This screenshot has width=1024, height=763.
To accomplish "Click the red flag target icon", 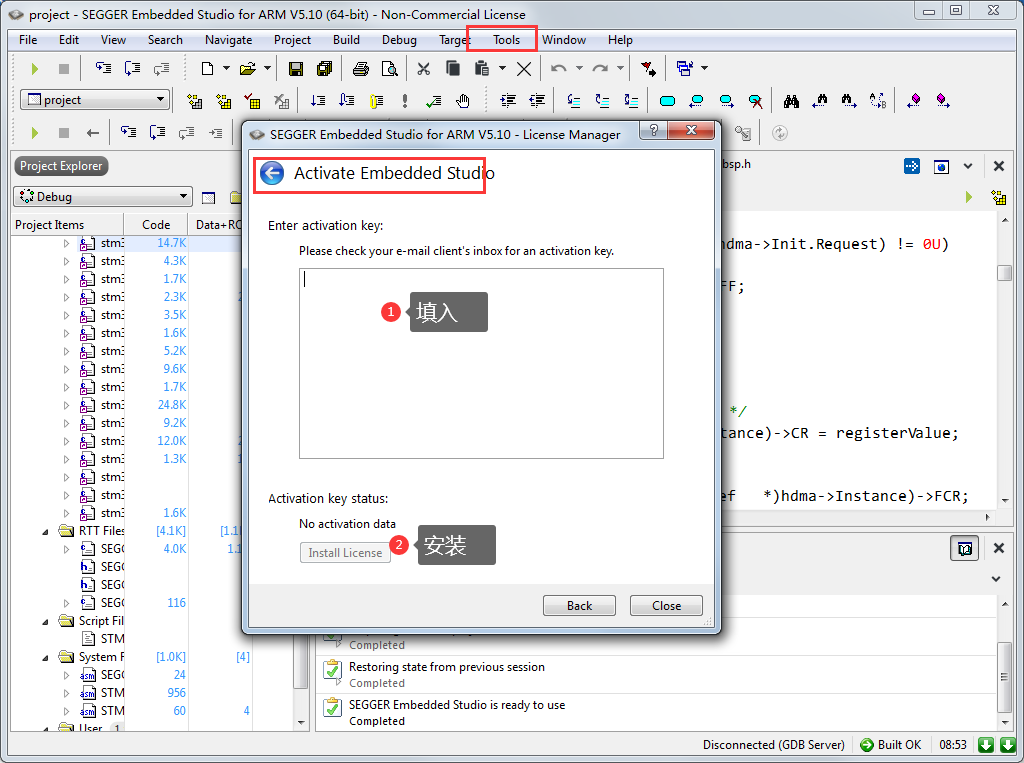I will point(648,69).
